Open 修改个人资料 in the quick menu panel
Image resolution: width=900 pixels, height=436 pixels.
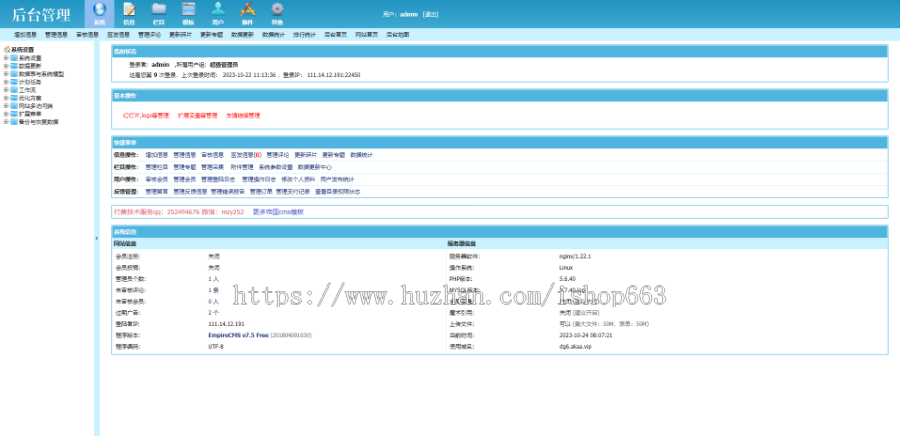click(x=298, y=180)
